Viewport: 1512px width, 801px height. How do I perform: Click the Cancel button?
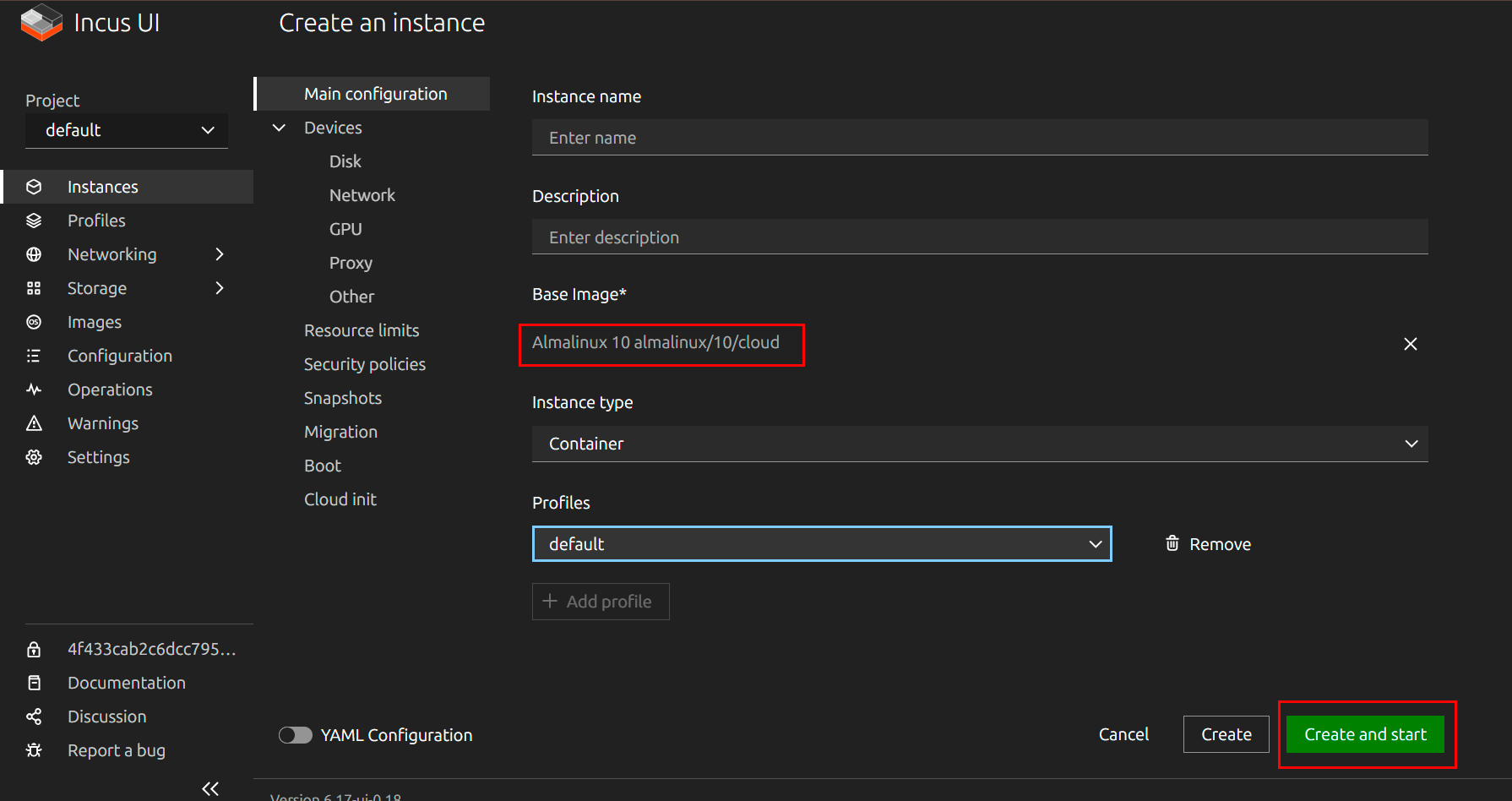[1123, 734]
